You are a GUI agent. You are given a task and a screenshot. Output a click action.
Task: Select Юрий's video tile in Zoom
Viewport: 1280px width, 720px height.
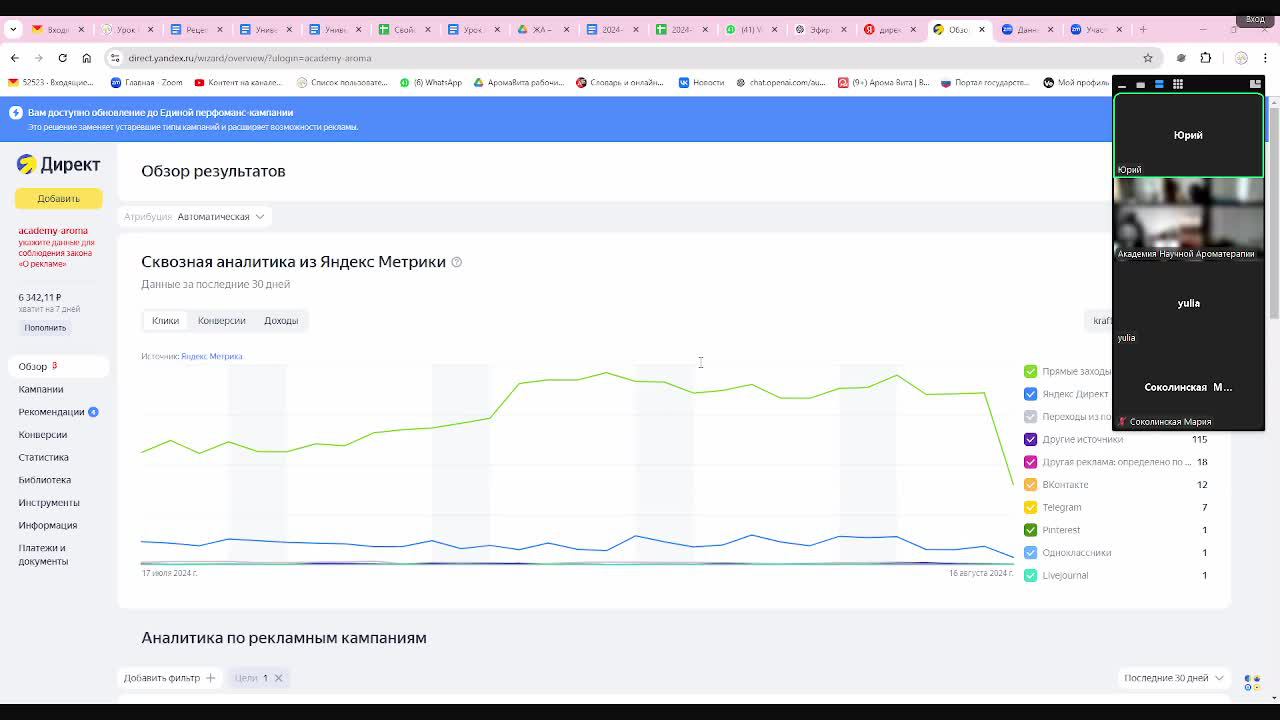1188,136
